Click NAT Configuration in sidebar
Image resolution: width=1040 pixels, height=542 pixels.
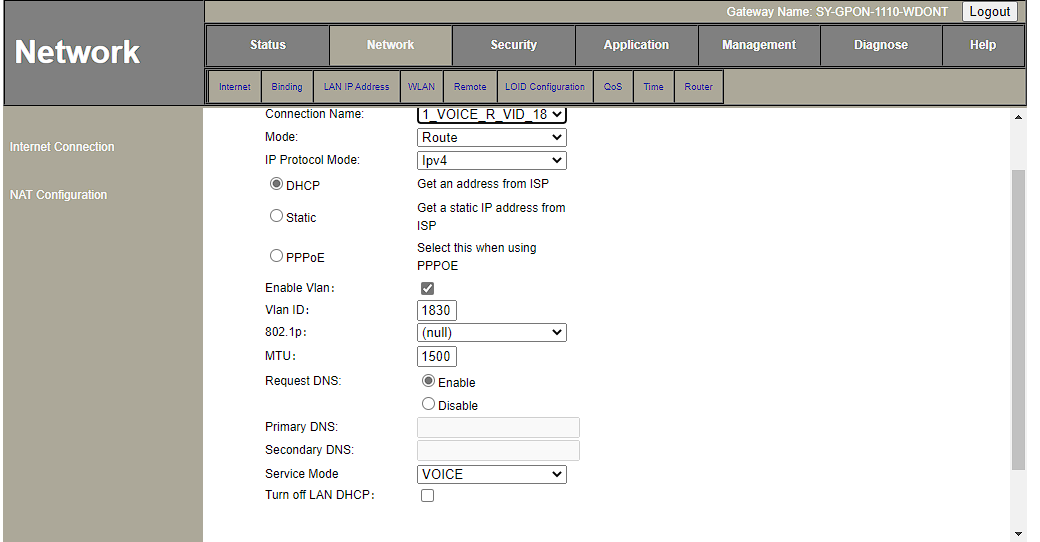click(58, 195)
